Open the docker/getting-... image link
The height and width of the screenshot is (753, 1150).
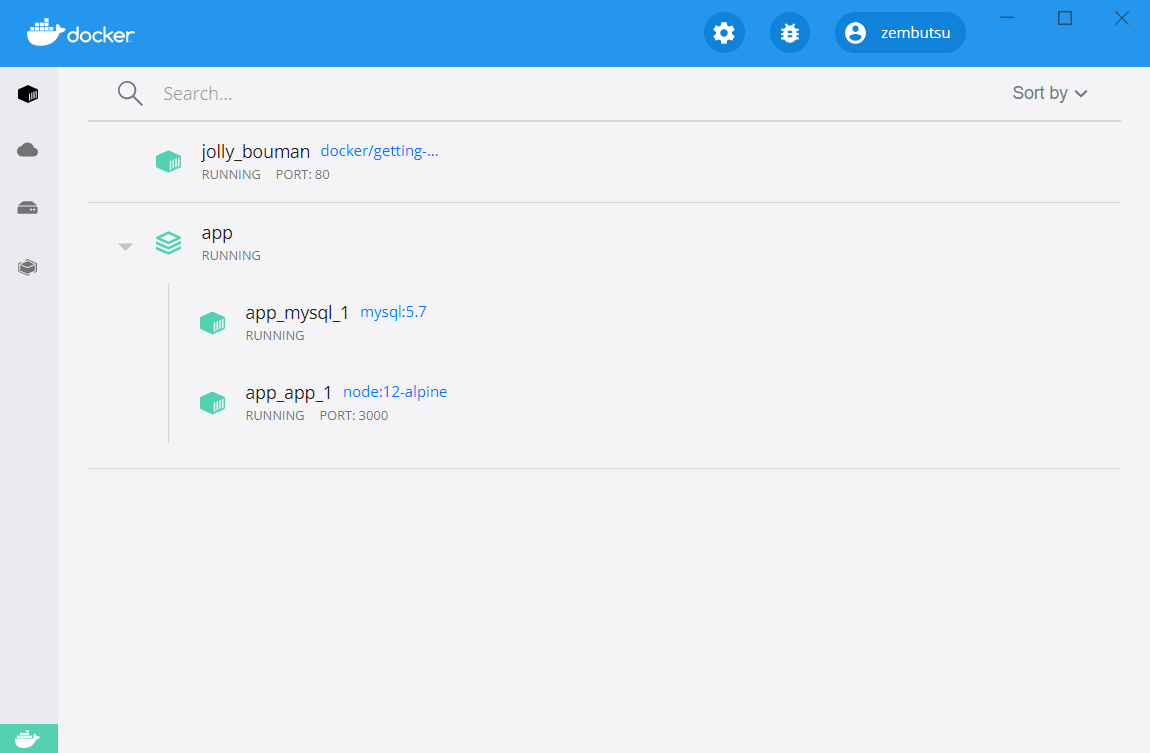coord(379,151)
